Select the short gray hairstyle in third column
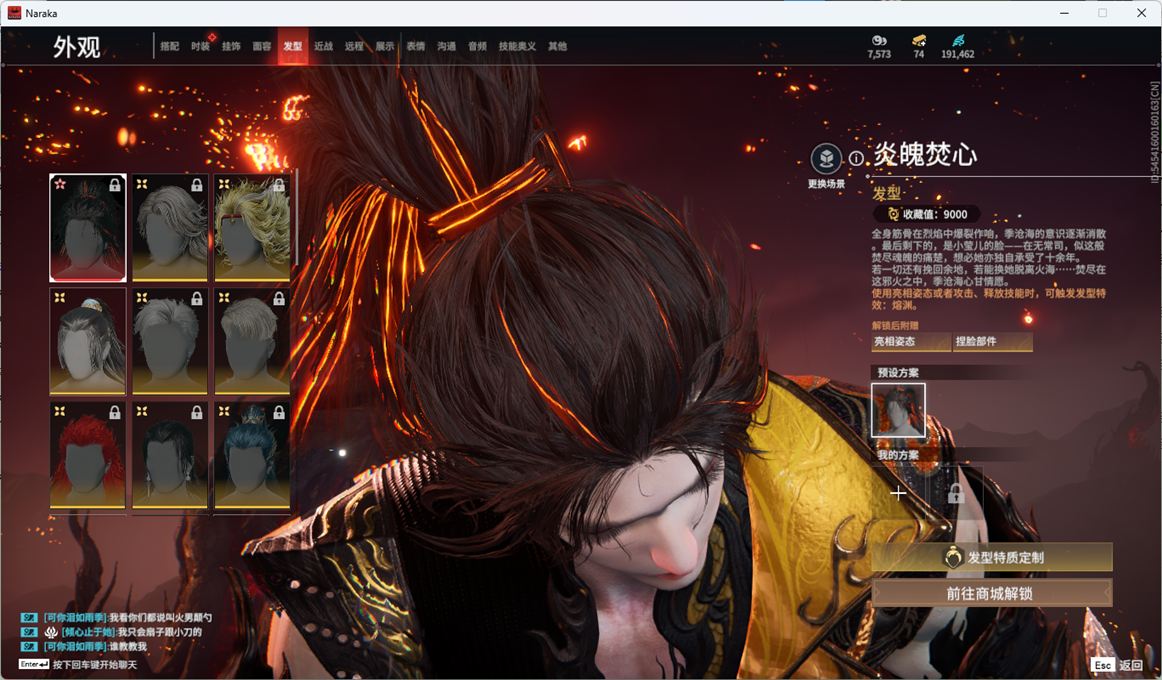1162x680 pixels. 252,341
